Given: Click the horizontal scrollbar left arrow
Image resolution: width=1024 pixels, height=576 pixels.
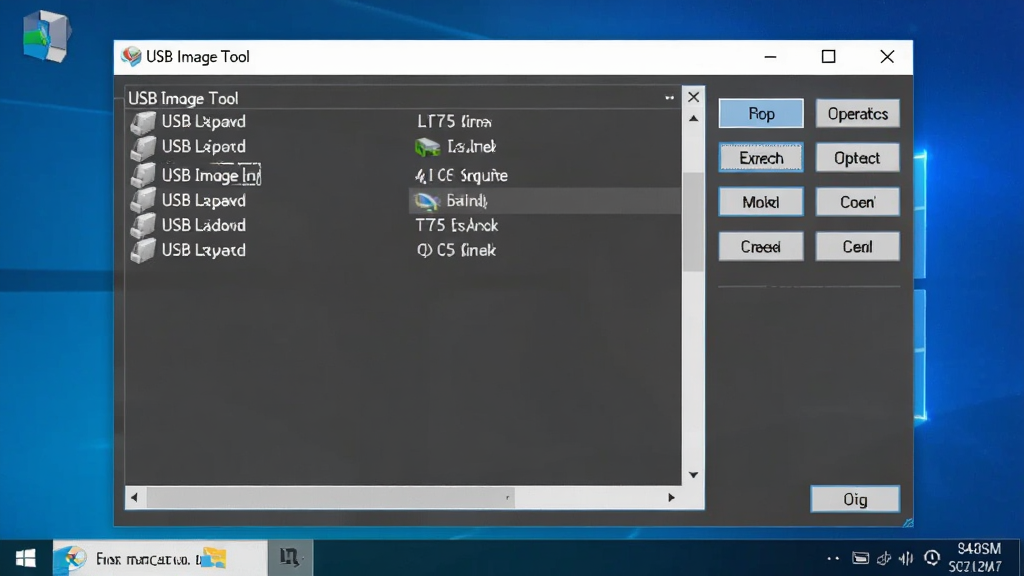Looking at the screenshot, I should tap(135, 498).
